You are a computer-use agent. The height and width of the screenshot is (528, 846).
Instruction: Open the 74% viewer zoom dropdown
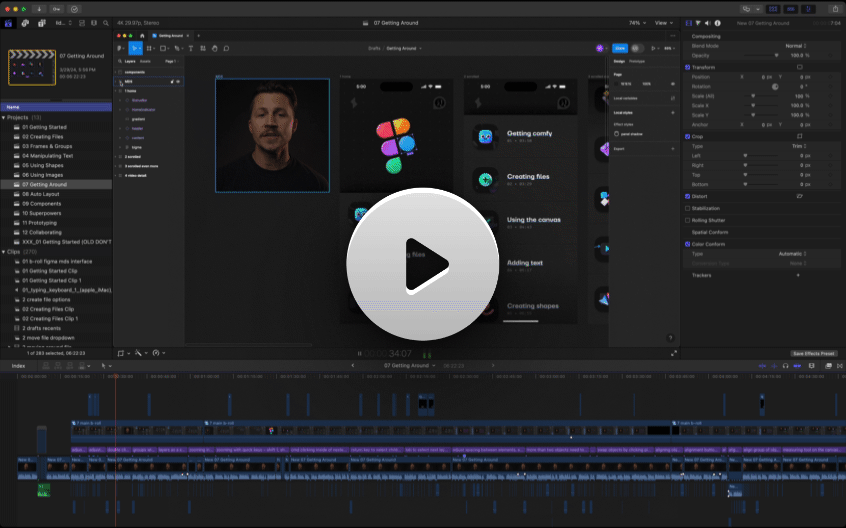tap(635, 22)
